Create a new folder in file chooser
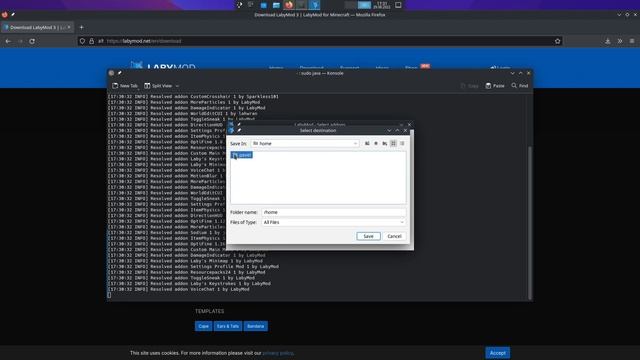The width and height of the screenshot is (640, 360). coord(384,144)
